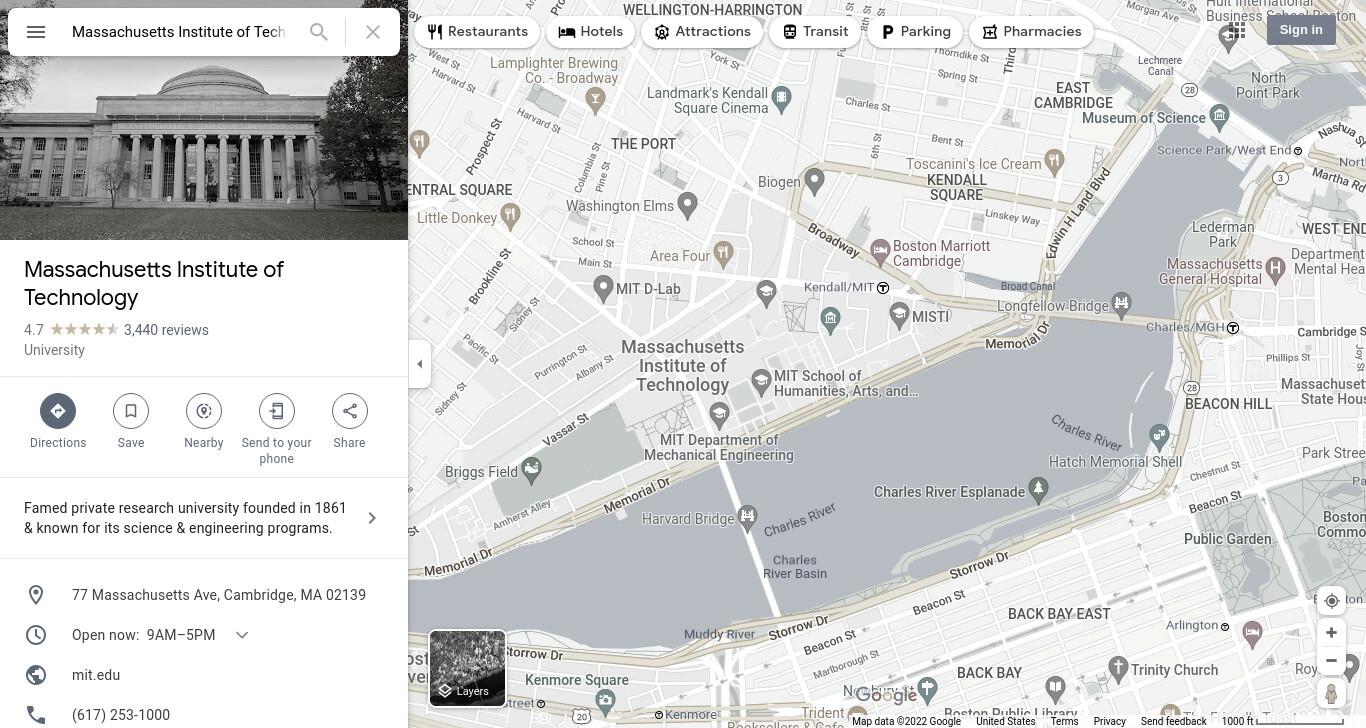Image resolution: width=1366 pixels, height=728 pixels.
Task: Click the Charles/MGH station icon
Action: pos(1233,328)
